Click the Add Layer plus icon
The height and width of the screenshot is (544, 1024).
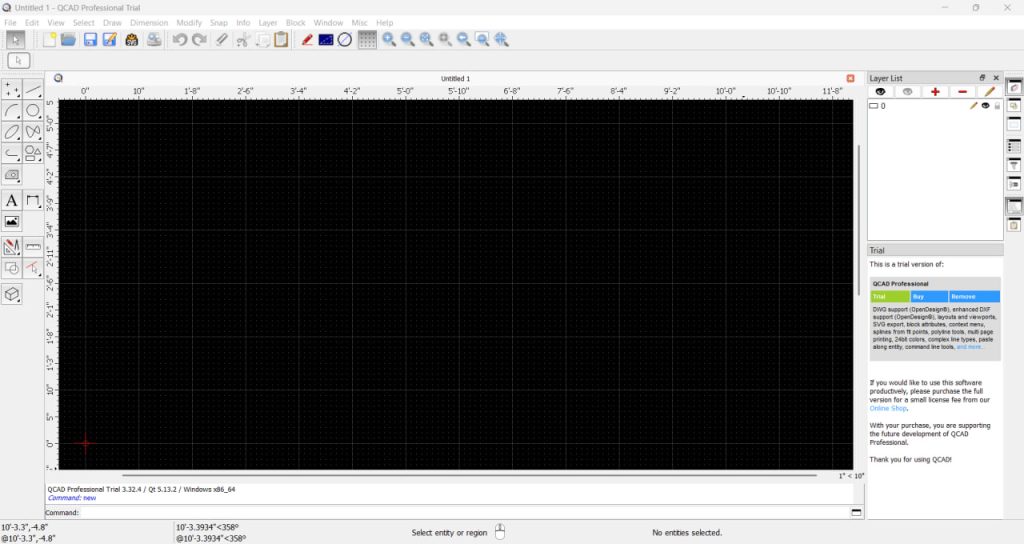(x=935, y=91)
